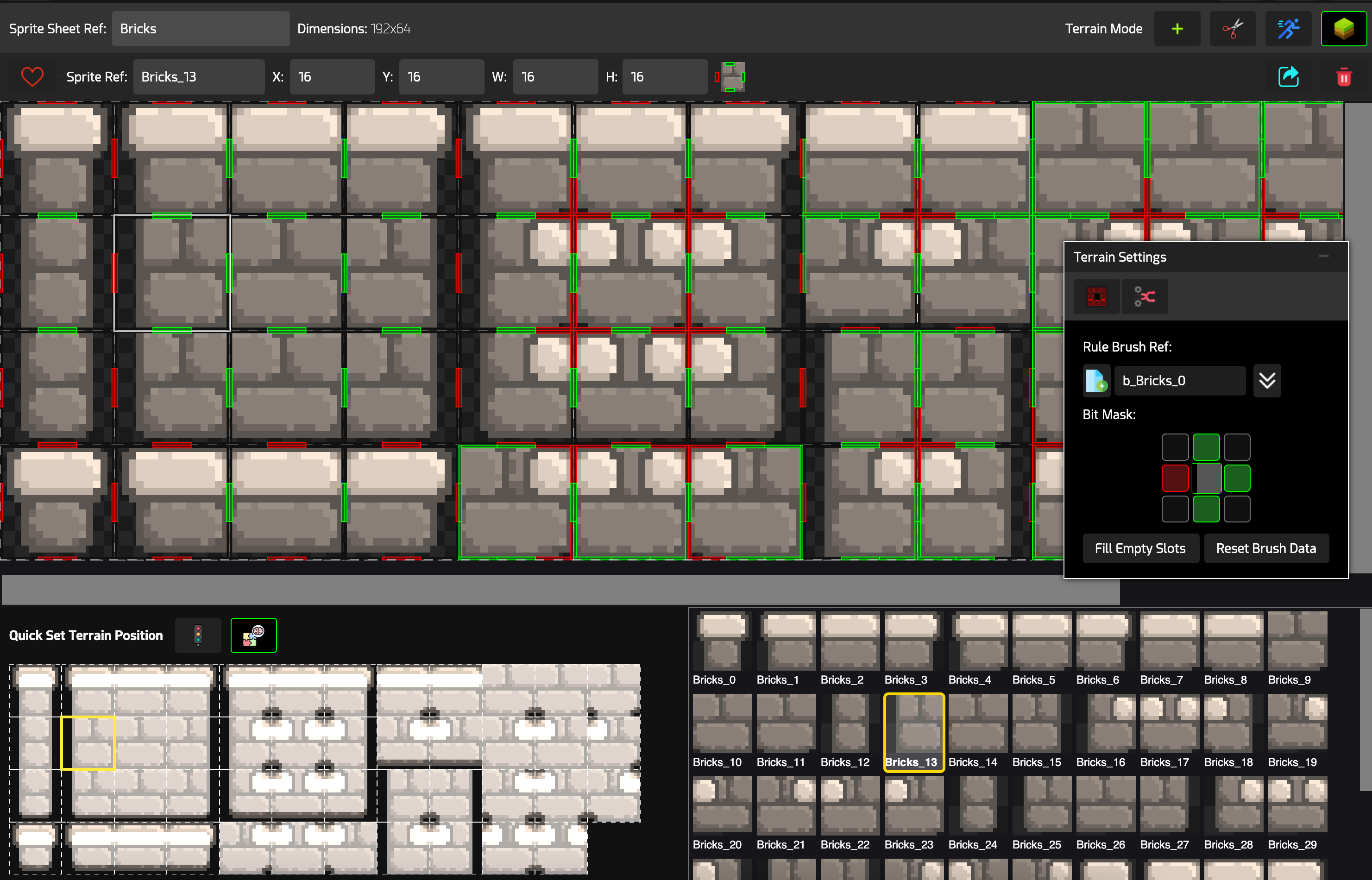Minimize the Terrain Settings panel
This screenshot has width=1372, height=880.
click(1323, 257)
